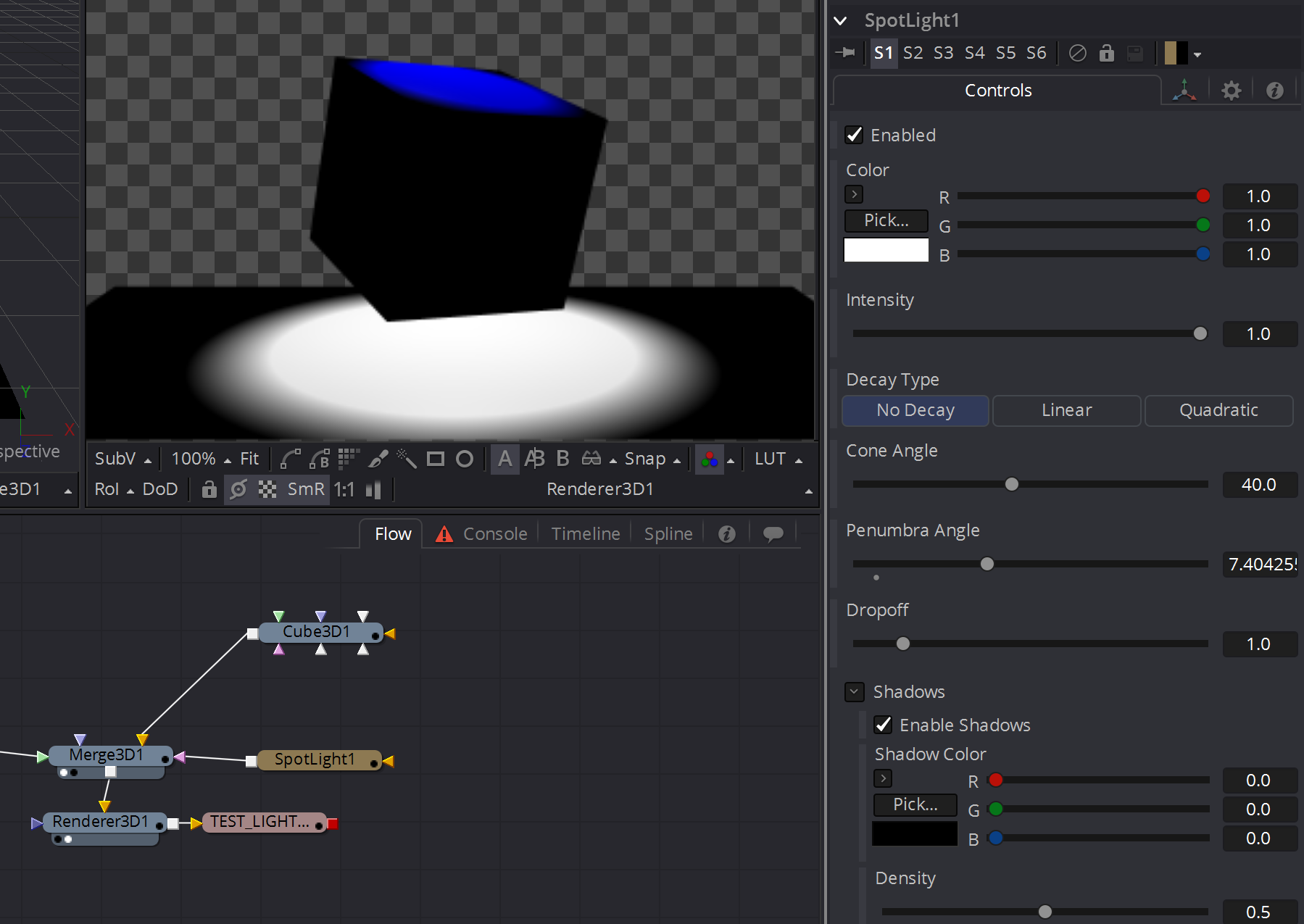The width and height of the screenshot is (1304, 924).
Task: Click the polyline spline icon in viewer toolbar
Action: (290, 459)
